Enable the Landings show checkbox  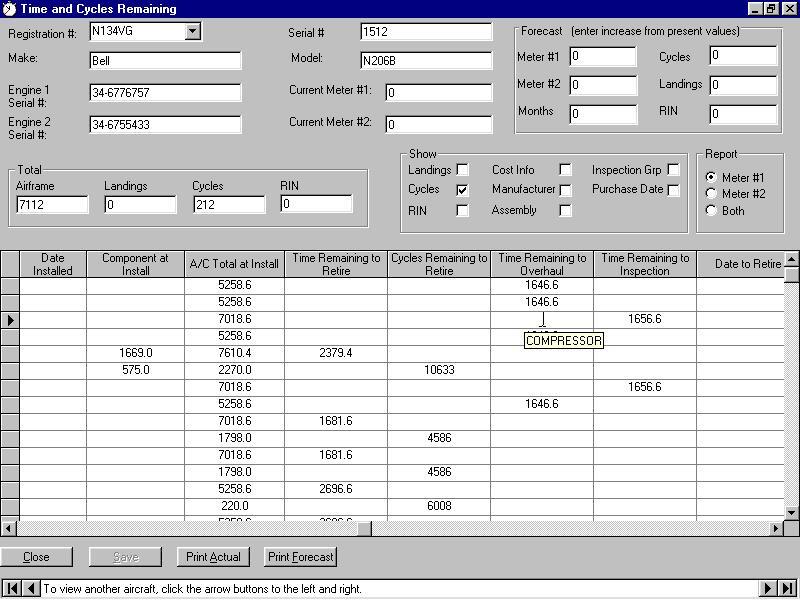(462, 170)
